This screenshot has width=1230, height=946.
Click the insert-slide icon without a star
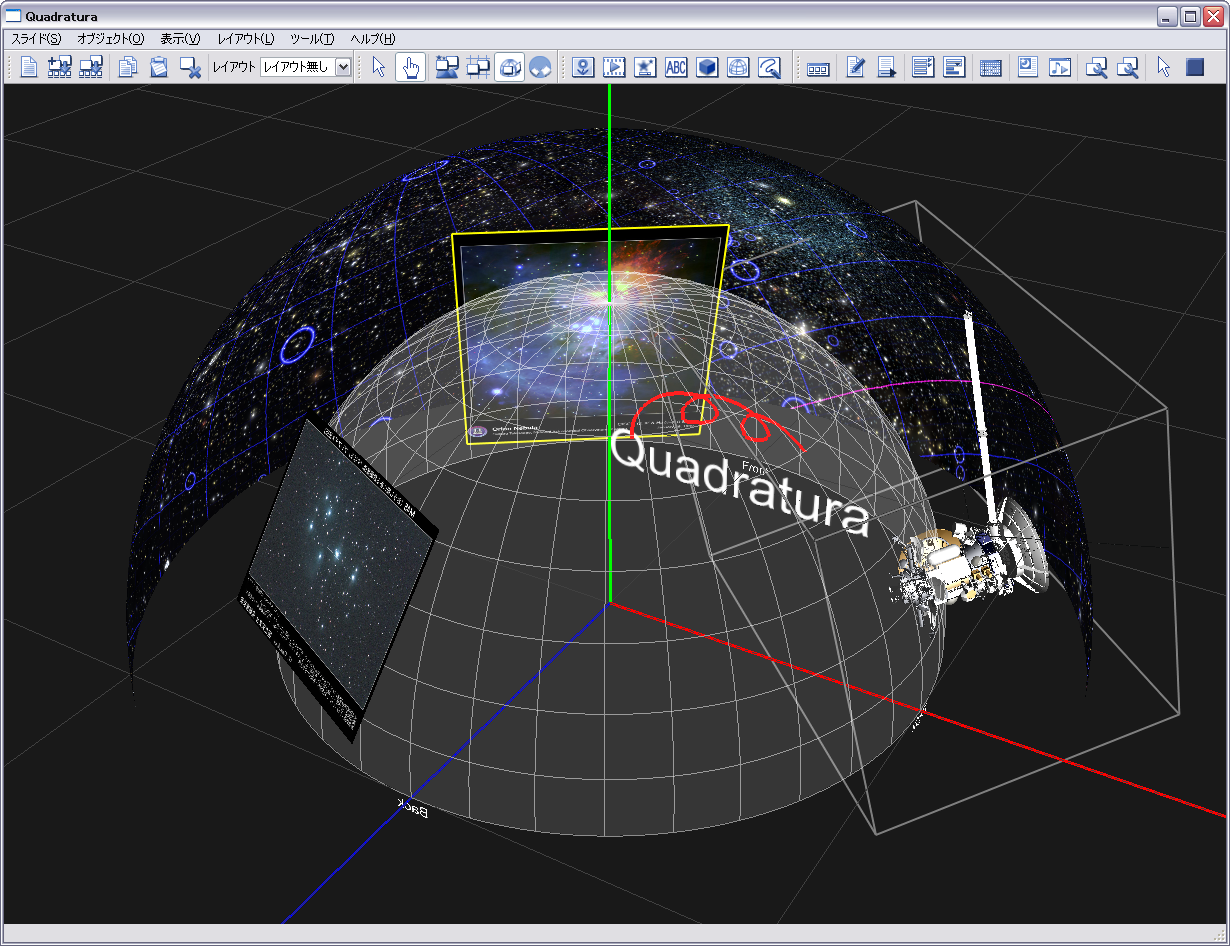[x=91, y=67]
